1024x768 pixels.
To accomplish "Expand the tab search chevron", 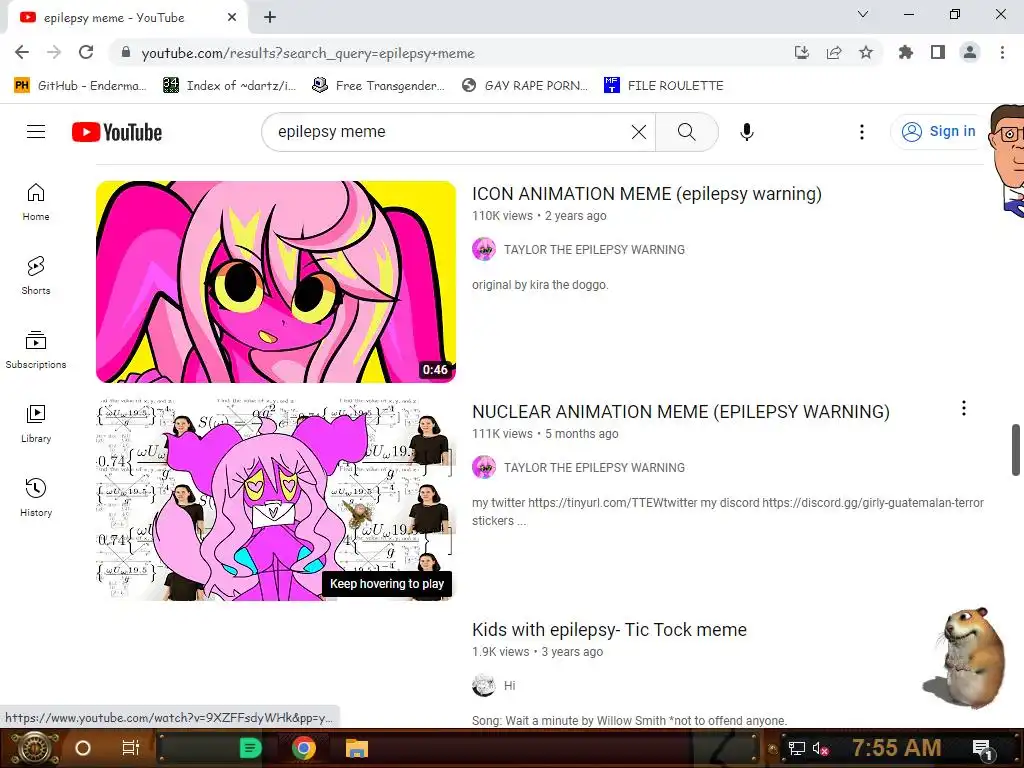I will pyautogui.click(x=863, y=14).
